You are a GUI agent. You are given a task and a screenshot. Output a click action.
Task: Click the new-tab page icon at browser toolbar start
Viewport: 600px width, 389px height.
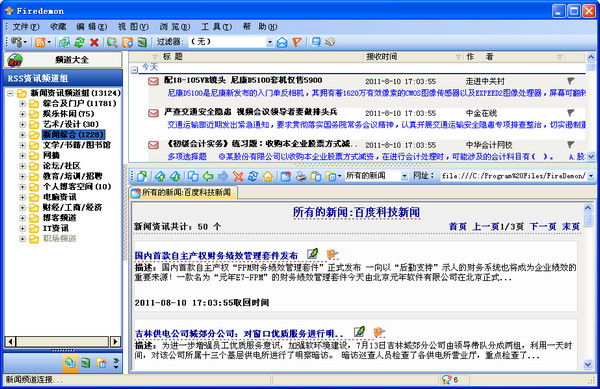click(x=142, y=176)
